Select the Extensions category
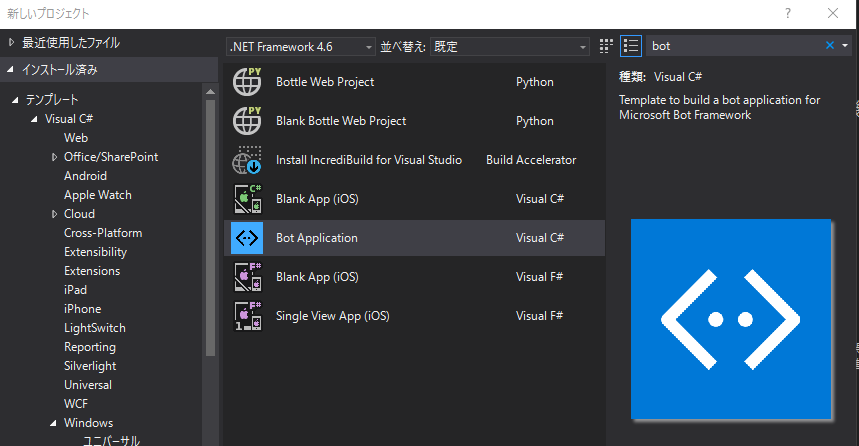This screenshot has width=859, height=446. (x=92, y=271)
